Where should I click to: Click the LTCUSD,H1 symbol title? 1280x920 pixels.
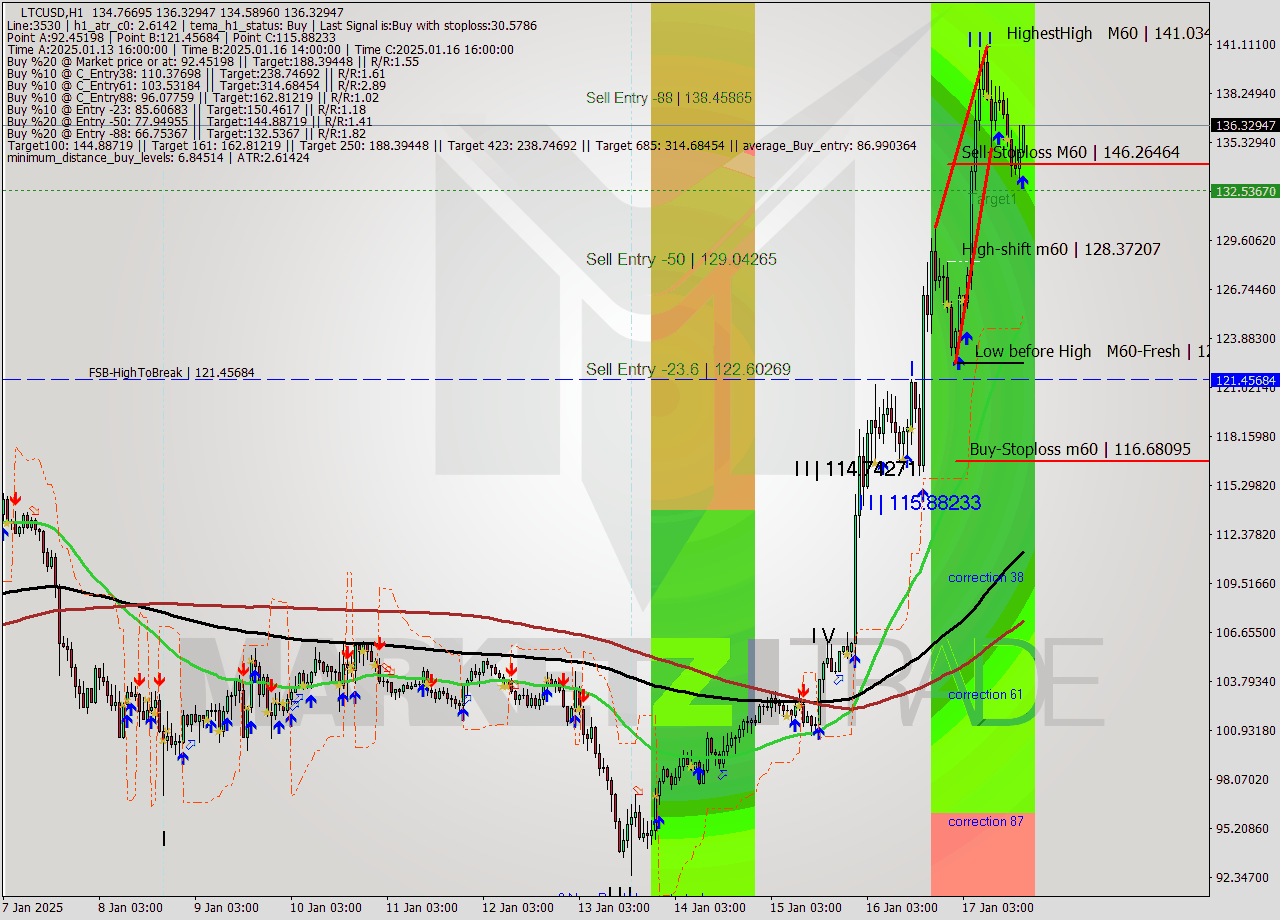click(x=52, y=12)
